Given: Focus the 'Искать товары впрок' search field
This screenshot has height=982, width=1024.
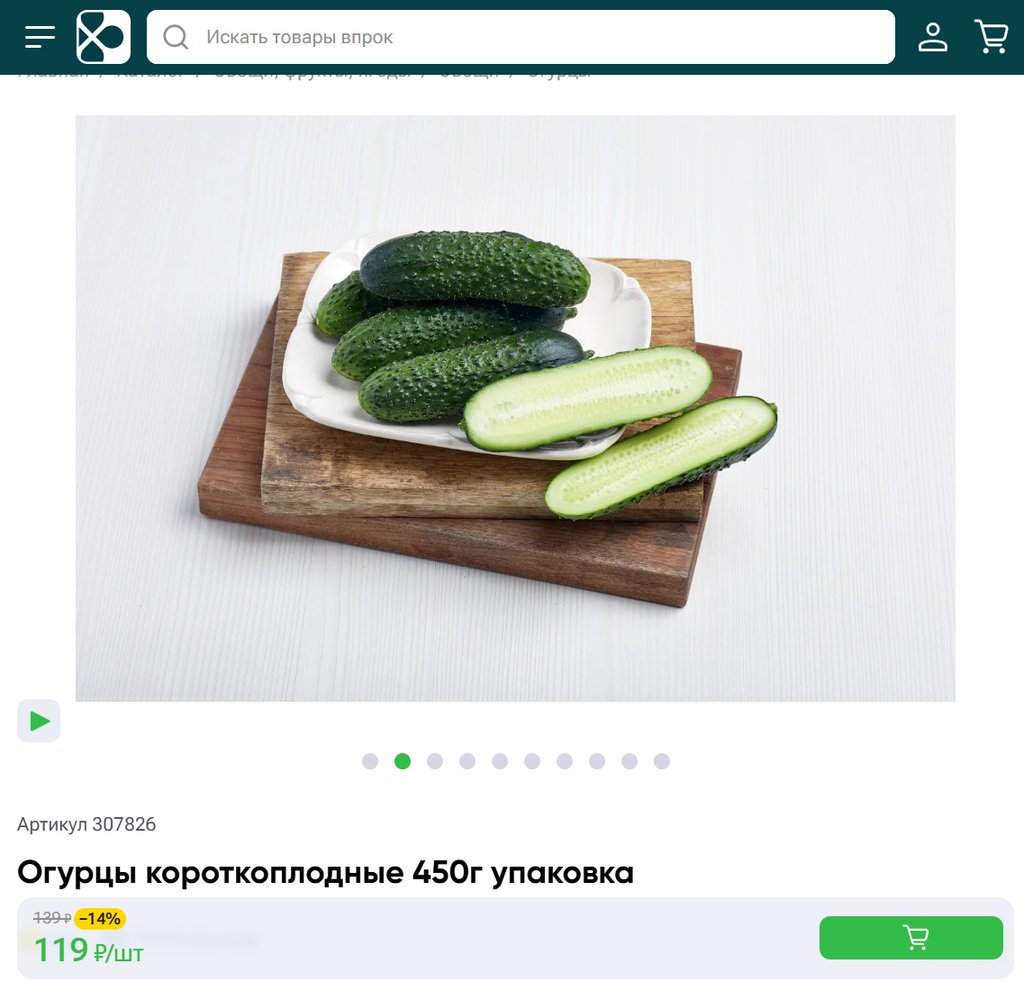Looking at the screenshot, I should tap(520, 37).
